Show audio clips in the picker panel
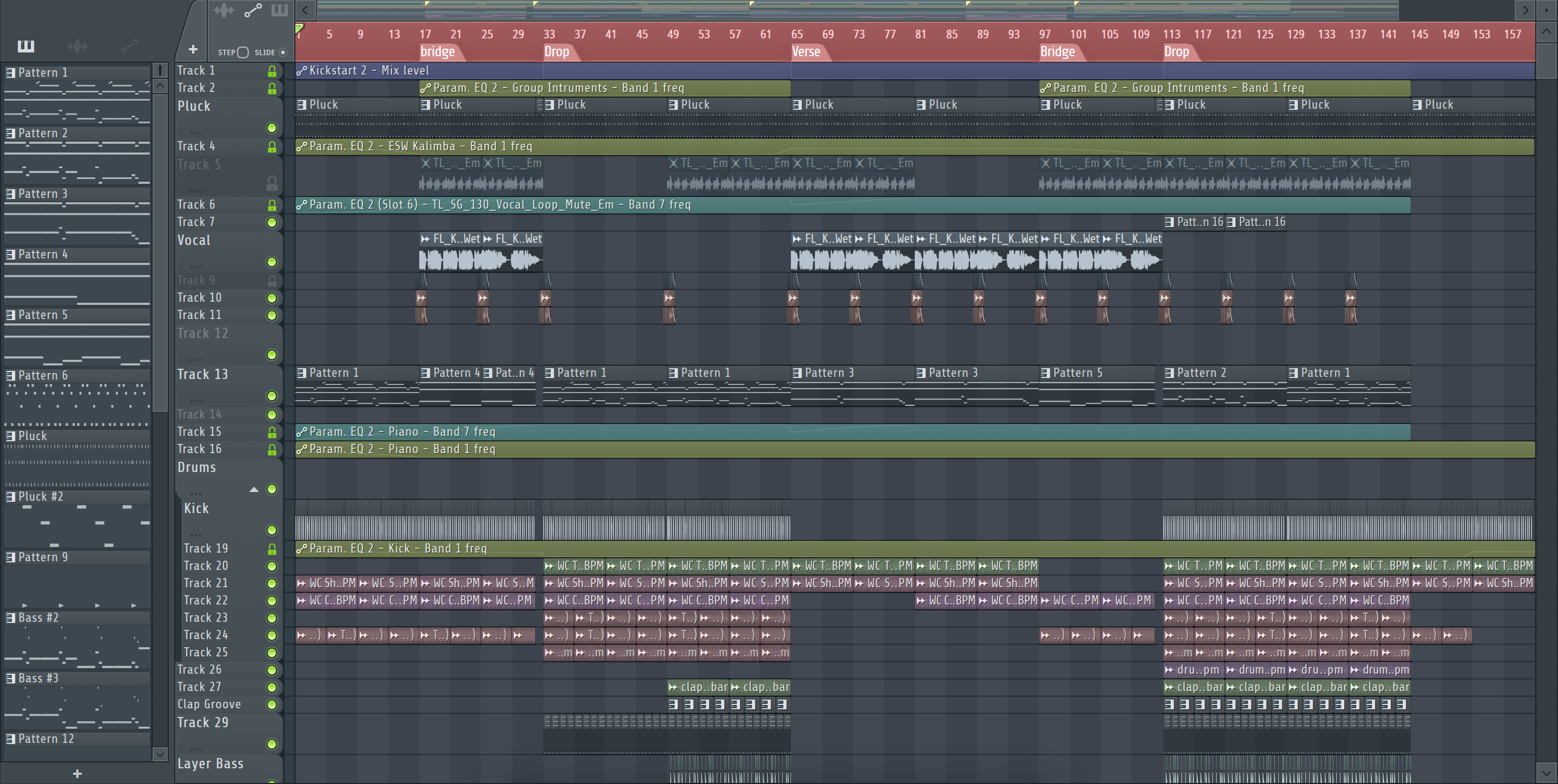Viewport: 1558px width, 784px height. [77, 46]
